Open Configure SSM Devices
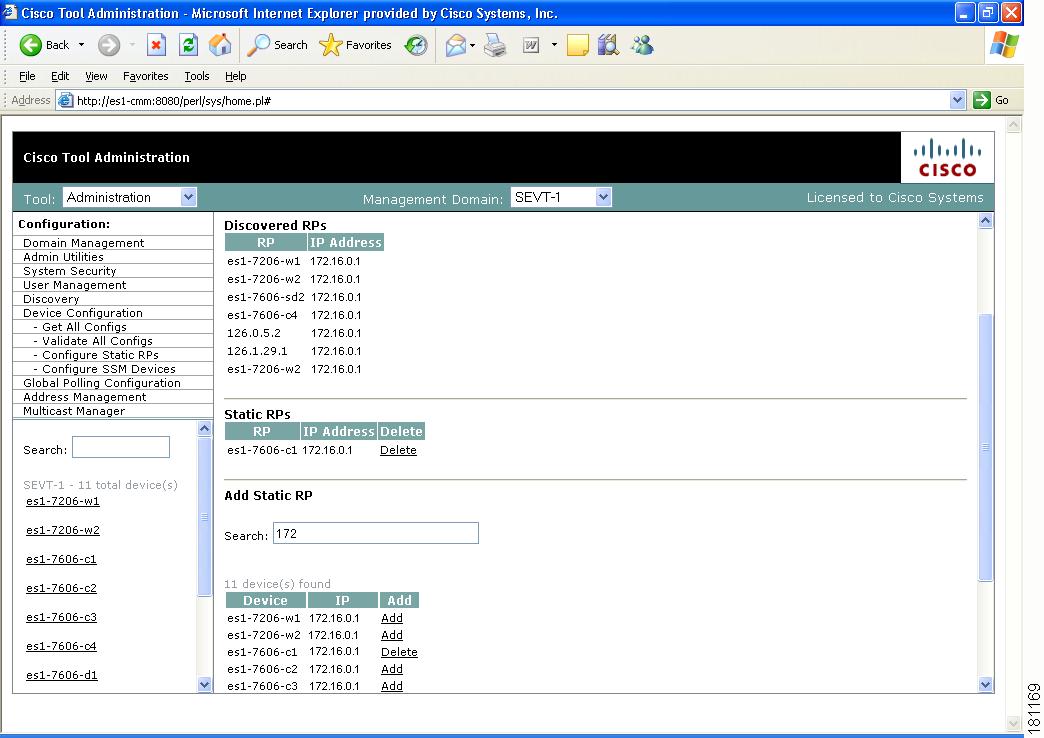This screenshot has height=738, width=1044. click(x=109, y=369)
